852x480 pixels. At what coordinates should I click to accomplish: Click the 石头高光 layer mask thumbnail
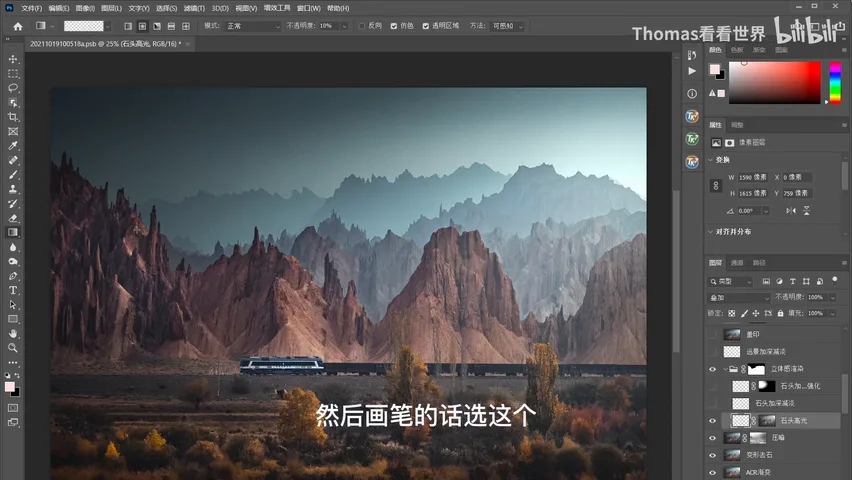click(767, 420)
